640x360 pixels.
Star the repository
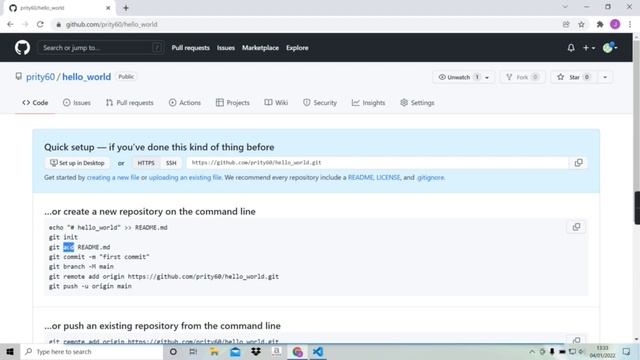click(x=573, y=77)
